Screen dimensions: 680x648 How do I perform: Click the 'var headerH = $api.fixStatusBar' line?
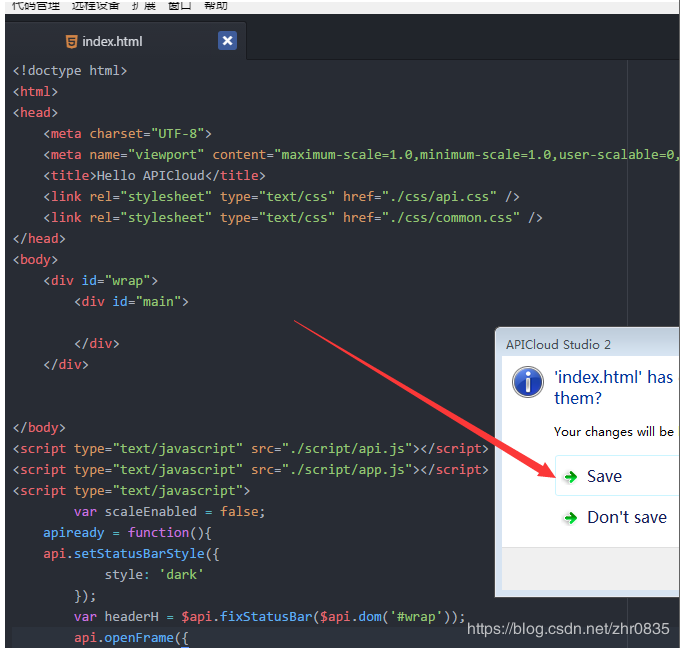click(269, 617)
